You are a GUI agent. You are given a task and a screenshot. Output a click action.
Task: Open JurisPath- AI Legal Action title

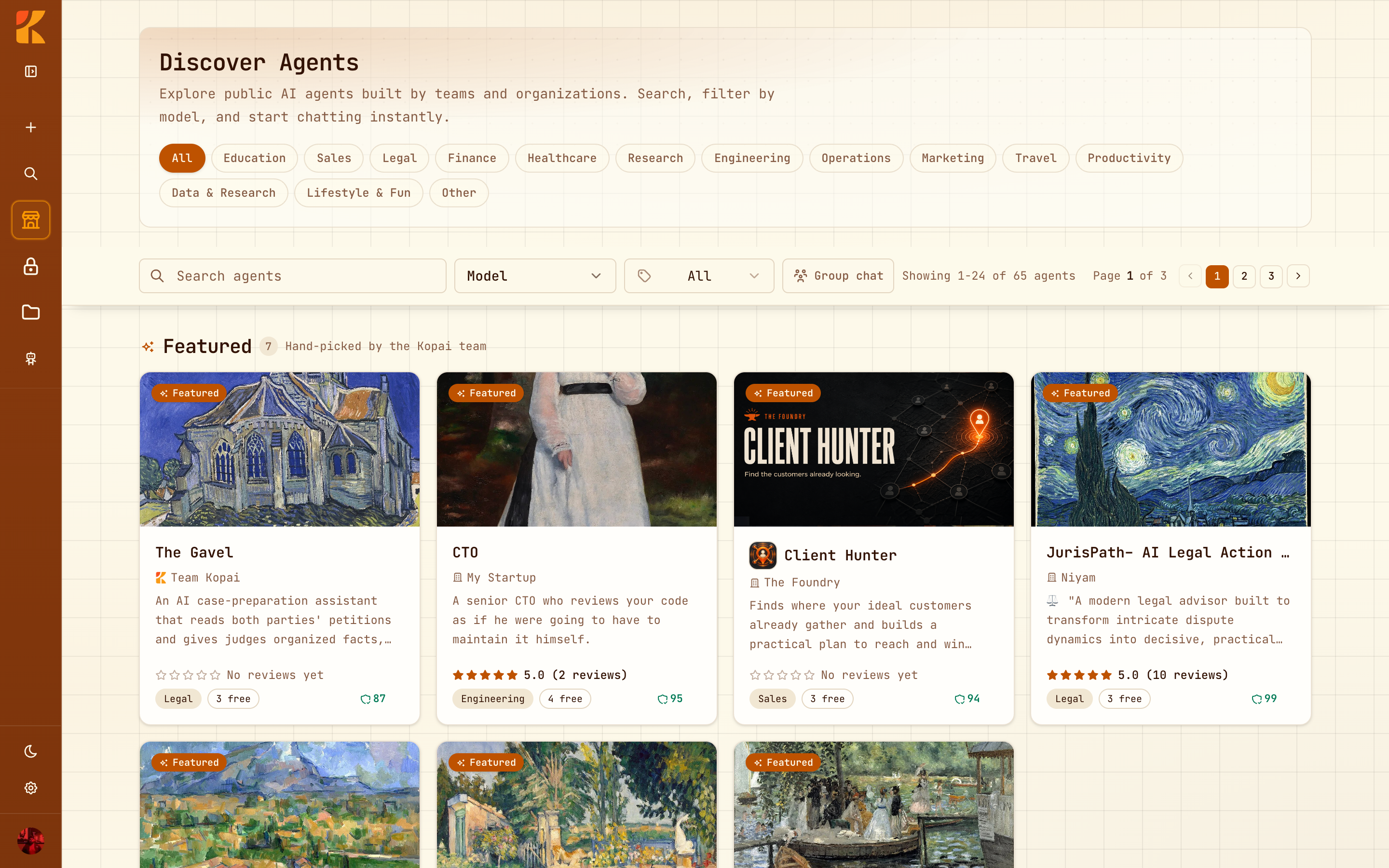pyautogui.click(x=1168, y=552)
